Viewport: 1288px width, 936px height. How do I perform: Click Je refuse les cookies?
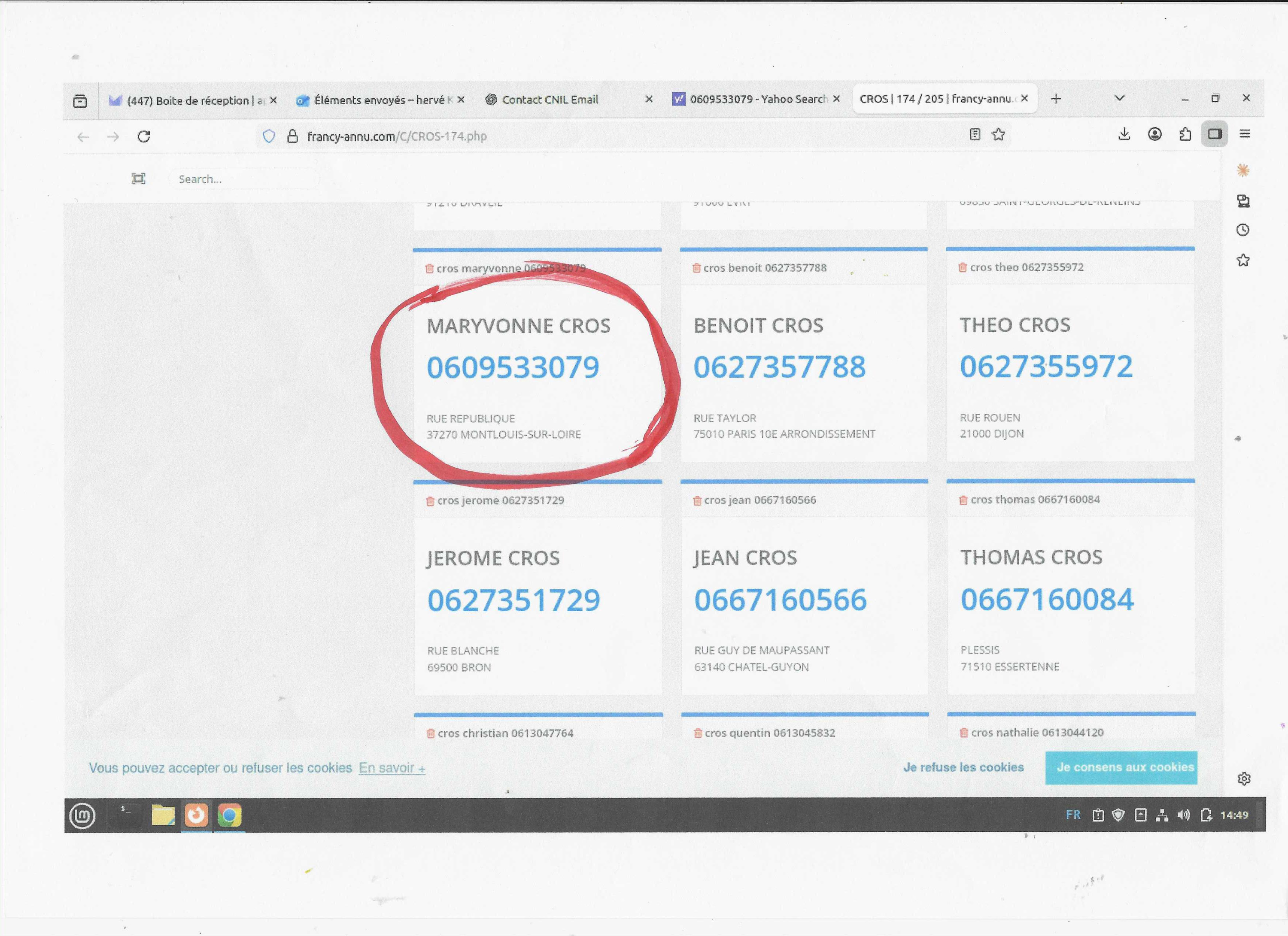point(963,767)
